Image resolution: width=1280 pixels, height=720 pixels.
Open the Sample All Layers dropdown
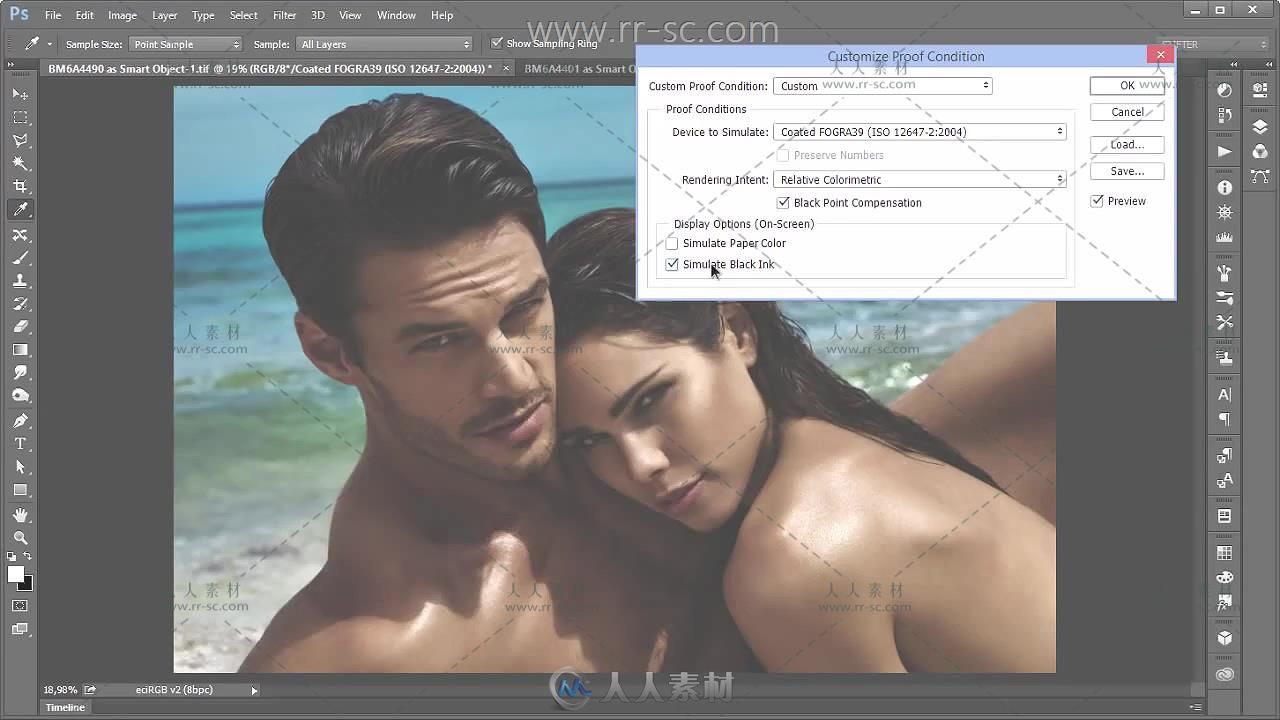point(384,44)
